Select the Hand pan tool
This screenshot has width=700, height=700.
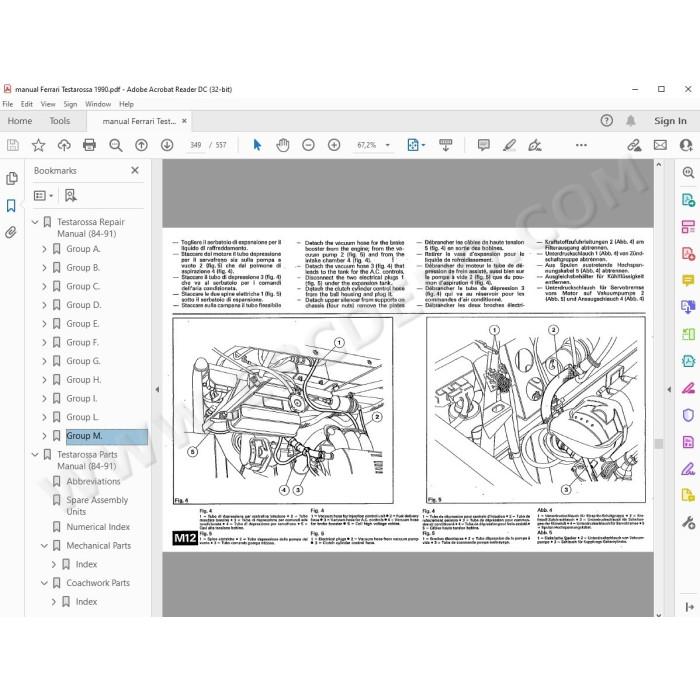(x=283, y=145)
